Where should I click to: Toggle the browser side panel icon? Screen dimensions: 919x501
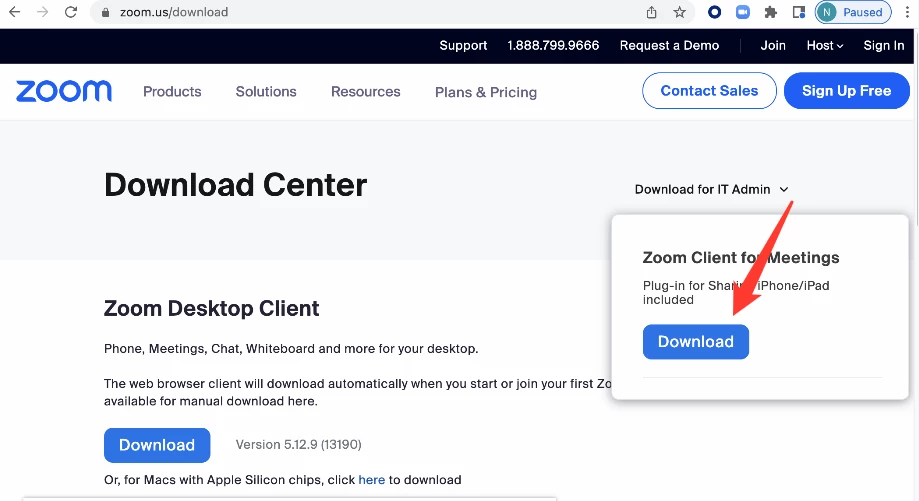click(798, 12)
